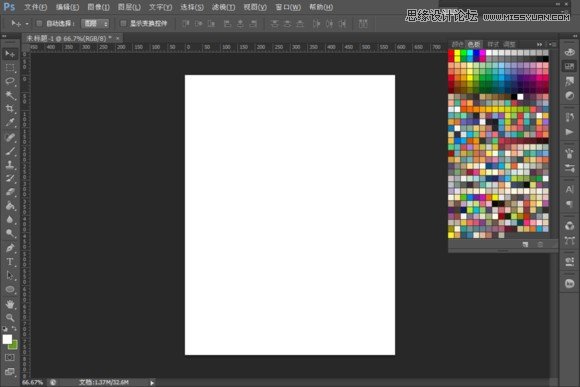580x387 pixels.
Task: Select the Lasso tool
Action: [x=10, y=81]
